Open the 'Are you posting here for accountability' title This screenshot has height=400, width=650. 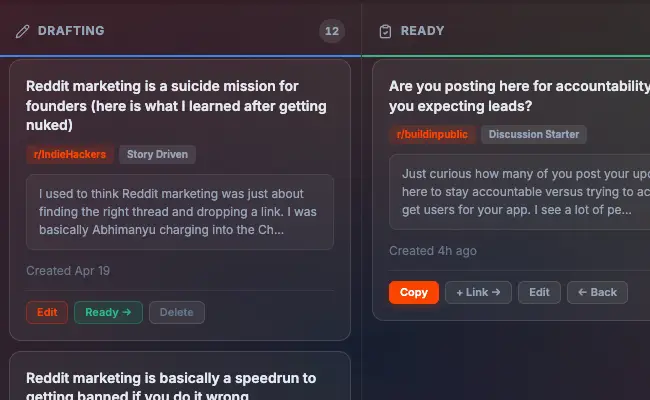519,96
